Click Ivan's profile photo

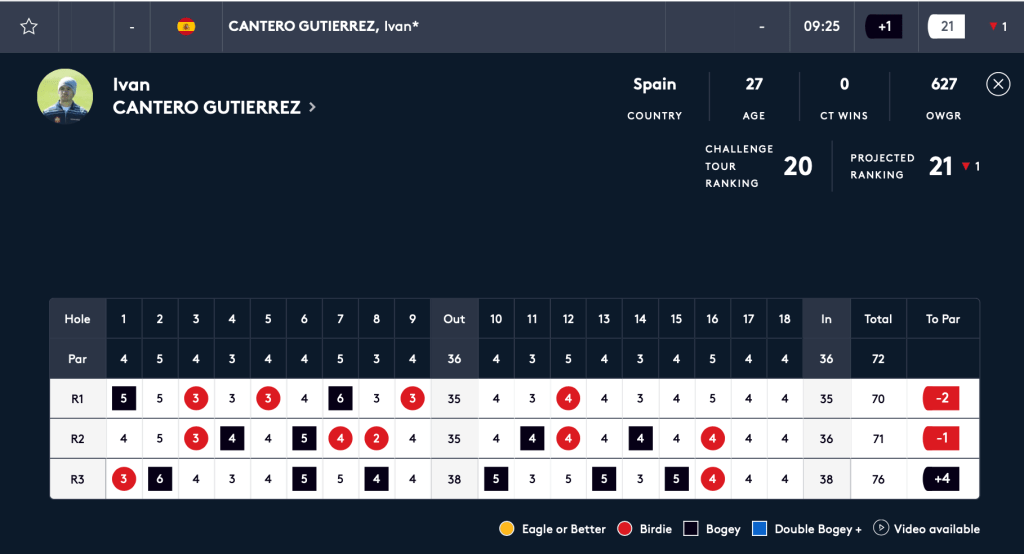(x=65, y=96)
